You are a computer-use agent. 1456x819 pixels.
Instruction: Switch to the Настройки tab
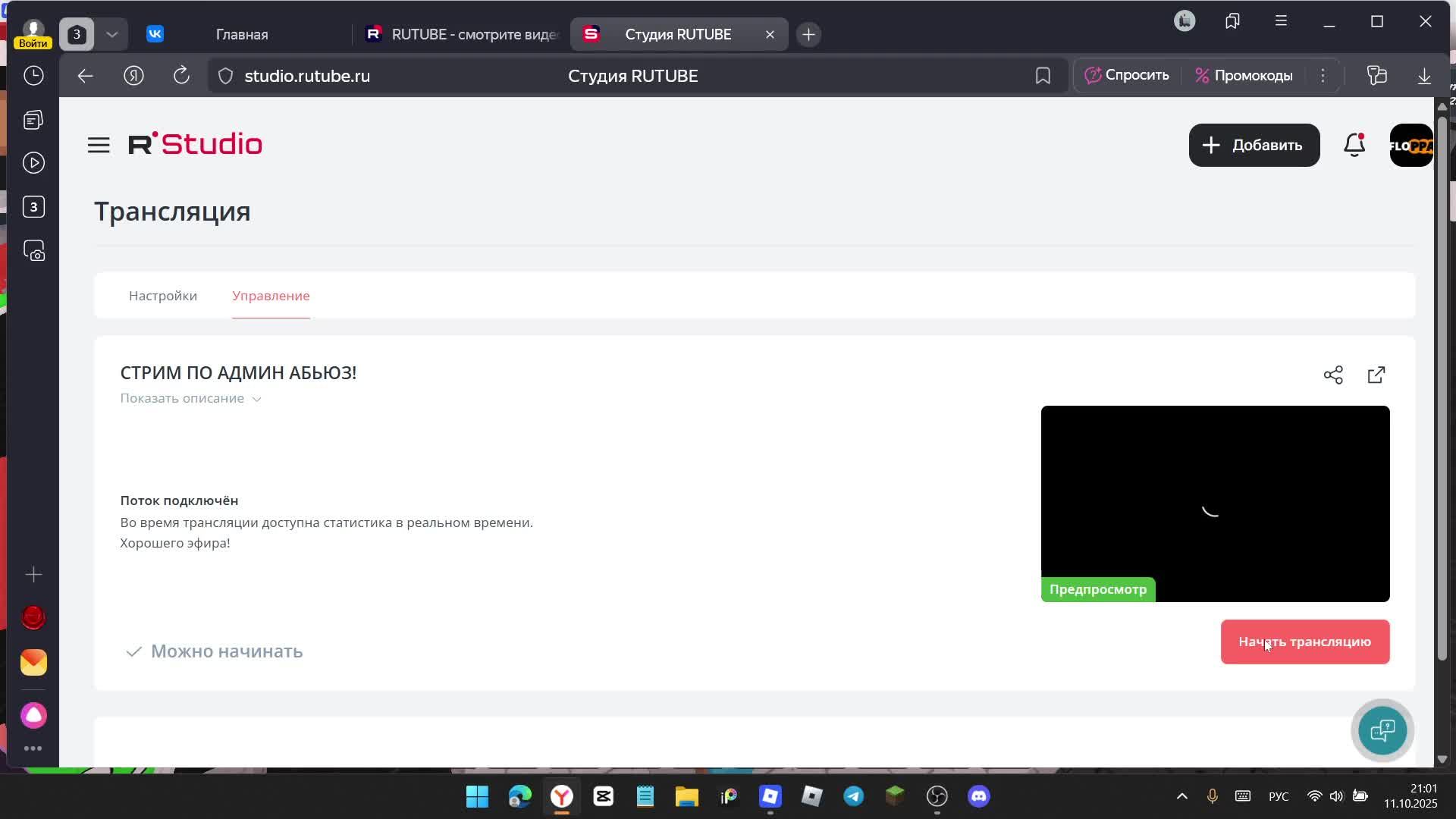(163, 296)
